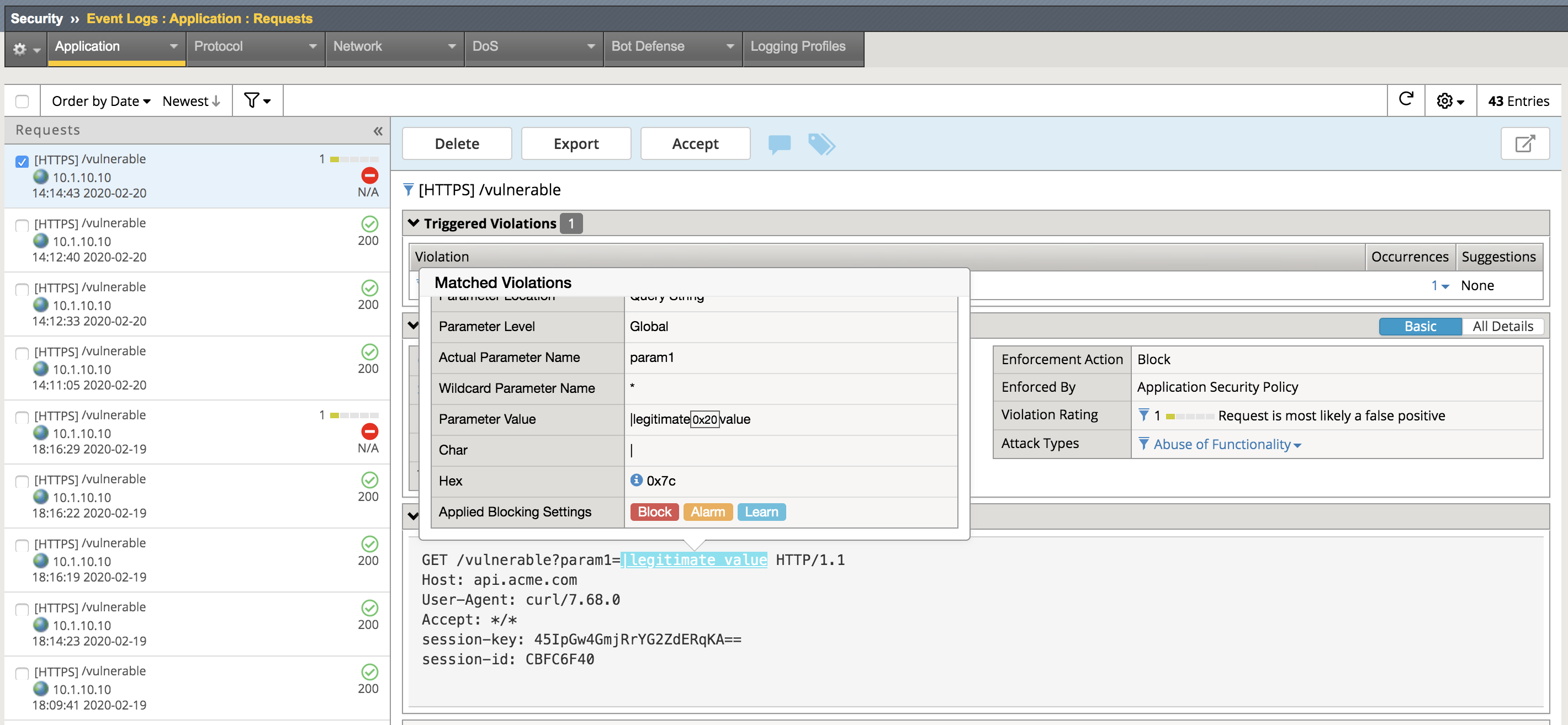Expand the Abuse of Functionality dropdown
Screen dimensions: 1568x725
click(1227, 444)
